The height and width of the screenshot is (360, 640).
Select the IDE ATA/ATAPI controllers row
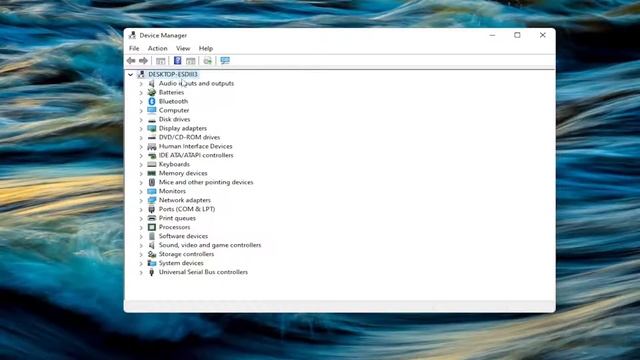tap(196, 155)
